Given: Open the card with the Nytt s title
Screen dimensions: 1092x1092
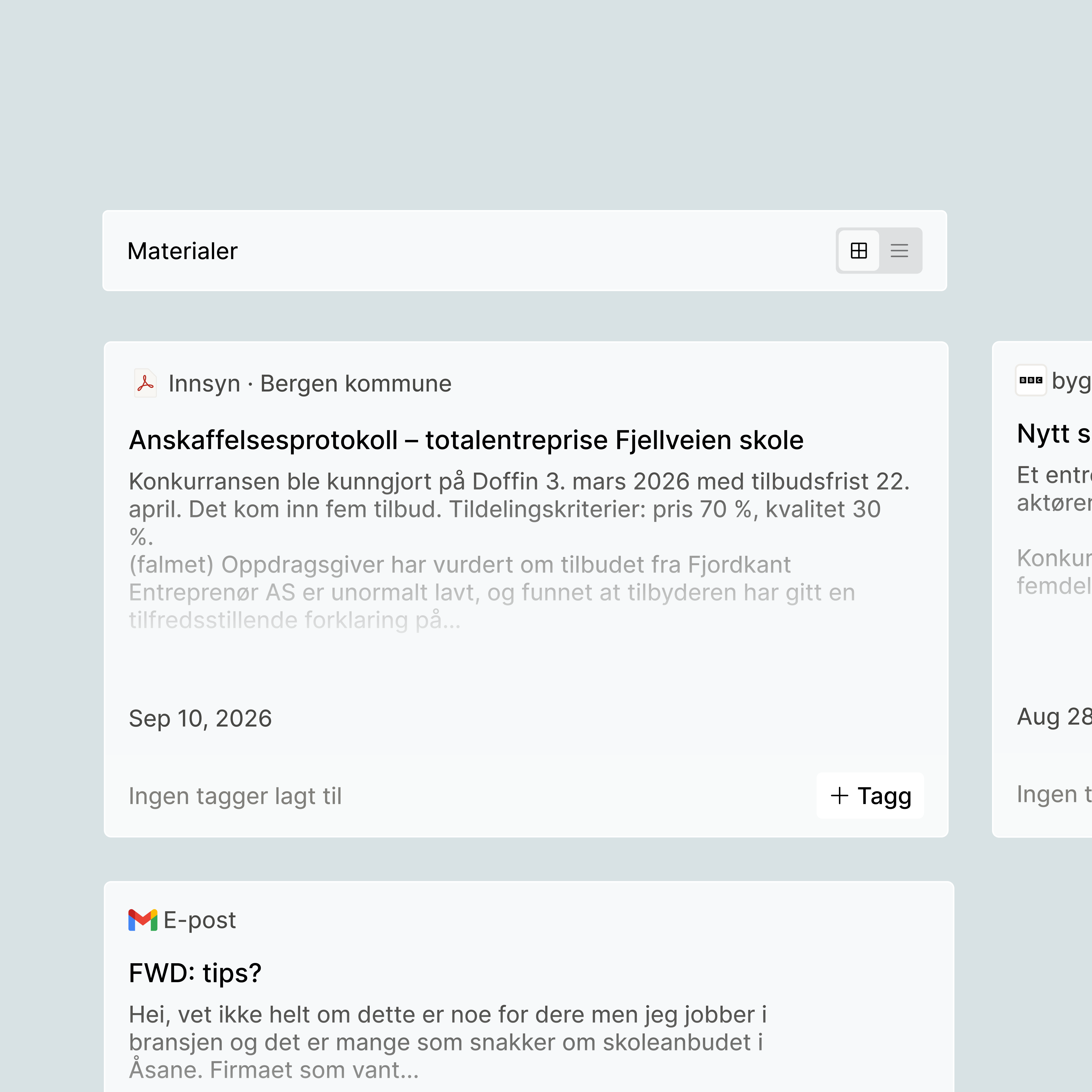Looking at the screenshot, I should pos(1054,433).
